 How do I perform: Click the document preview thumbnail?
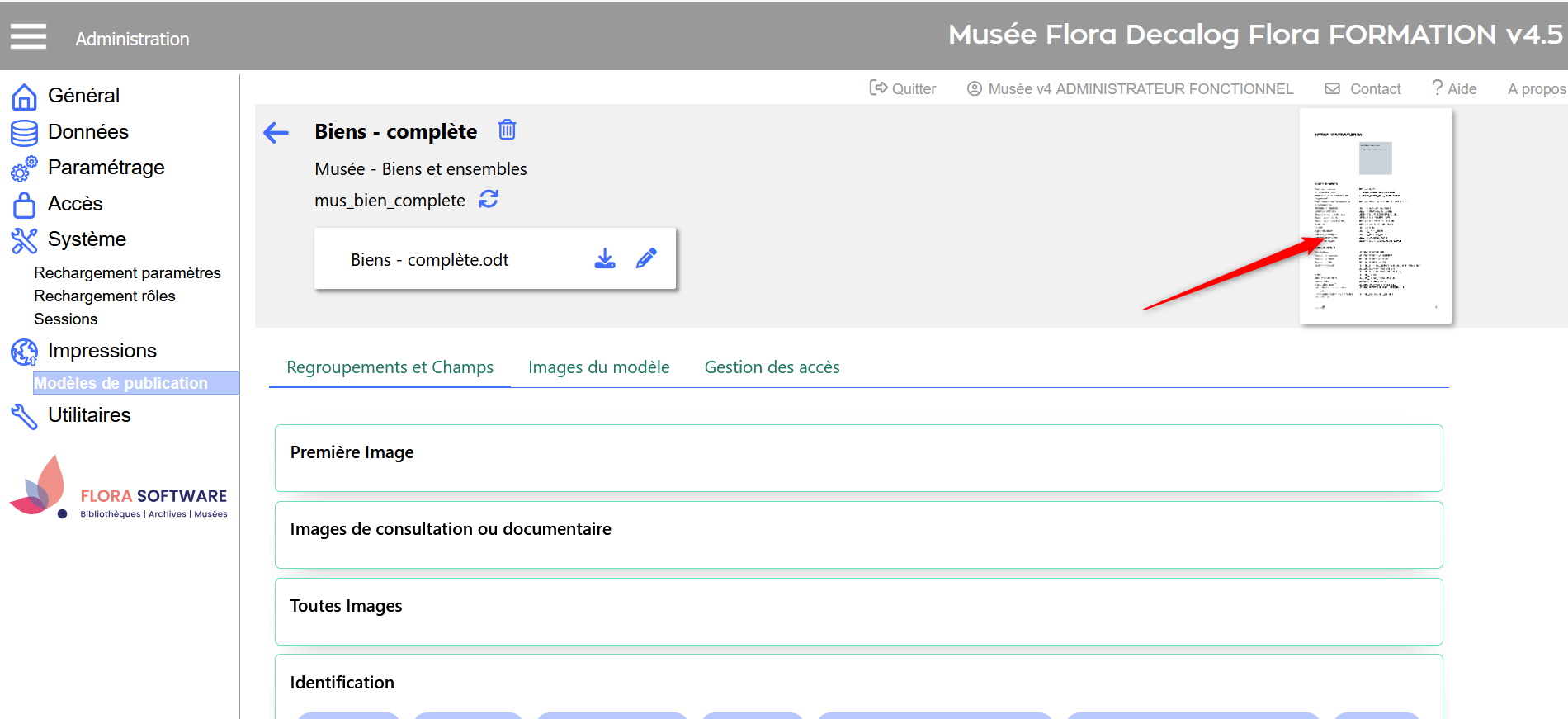coord(1375,216)
